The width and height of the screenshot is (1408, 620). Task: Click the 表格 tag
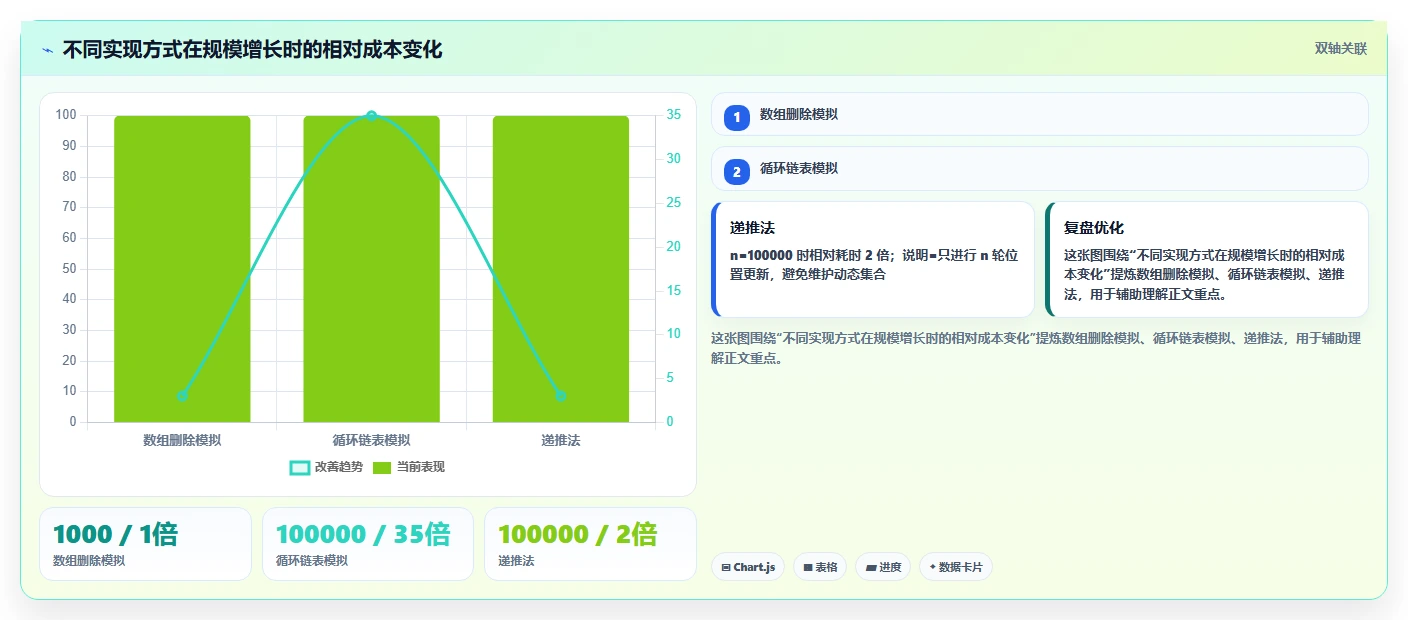coord(820,567)
